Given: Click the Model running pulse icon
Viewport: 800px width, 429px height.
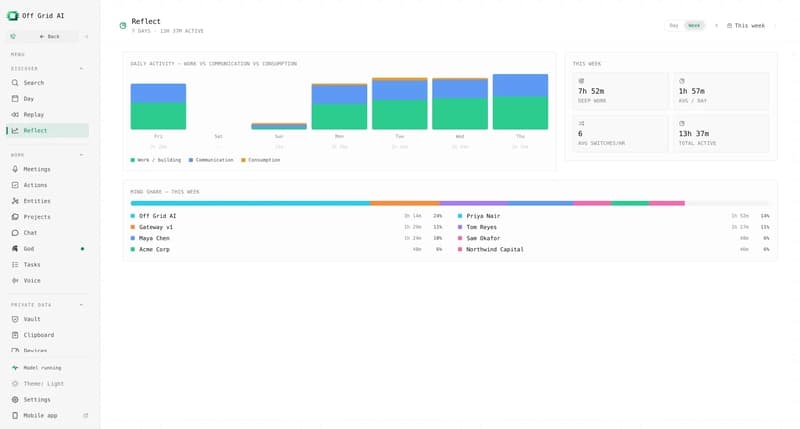Looking at the screenshot, I should pos(15,368).
